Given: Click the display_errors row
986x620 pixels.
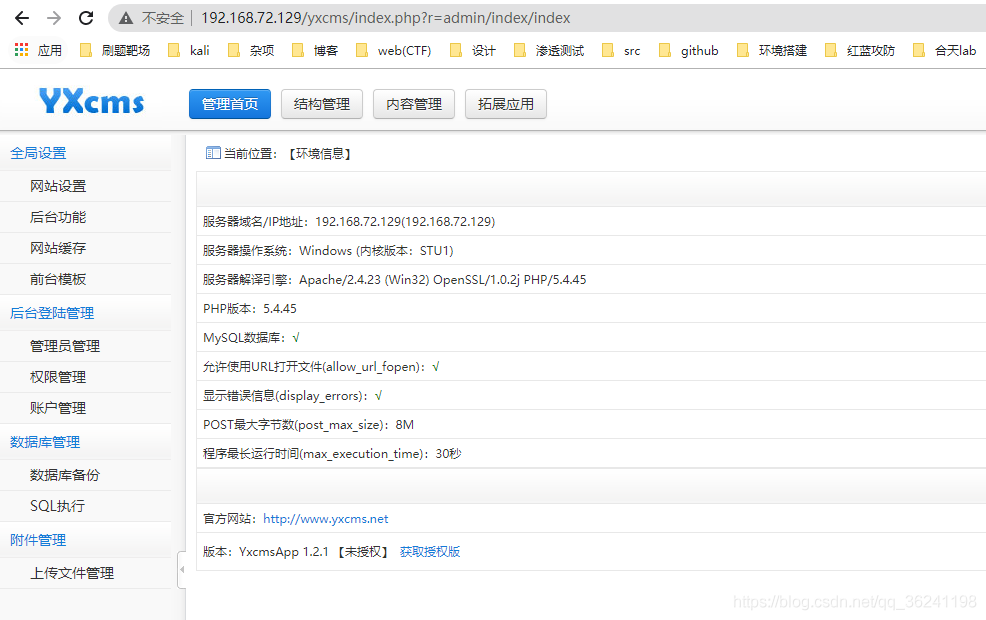Looking at the screenshot, I should click(x=591, y=396).
